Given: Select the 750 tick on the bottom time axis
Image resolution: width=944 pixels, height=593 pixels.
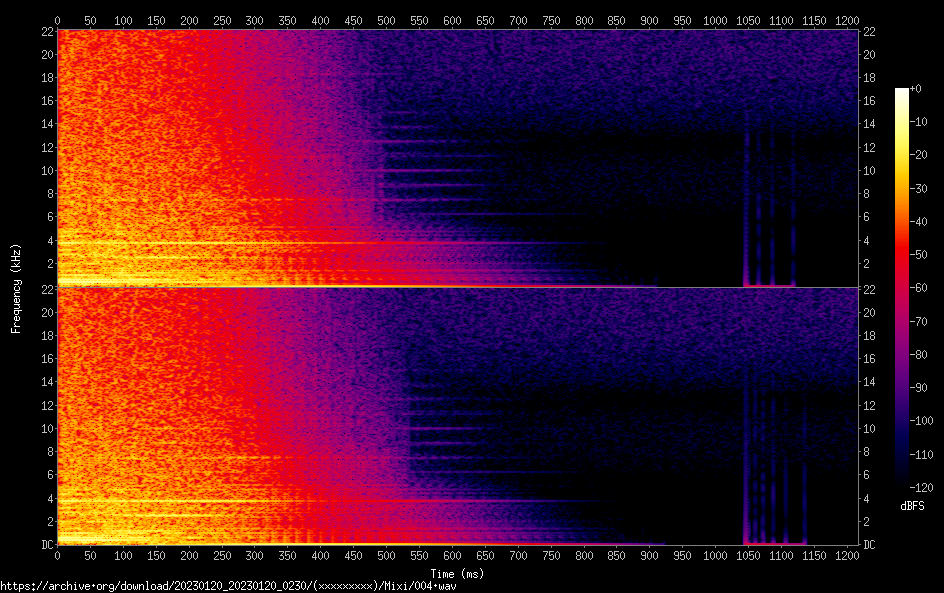Looking at the screenshot, I should click(551, 556).
